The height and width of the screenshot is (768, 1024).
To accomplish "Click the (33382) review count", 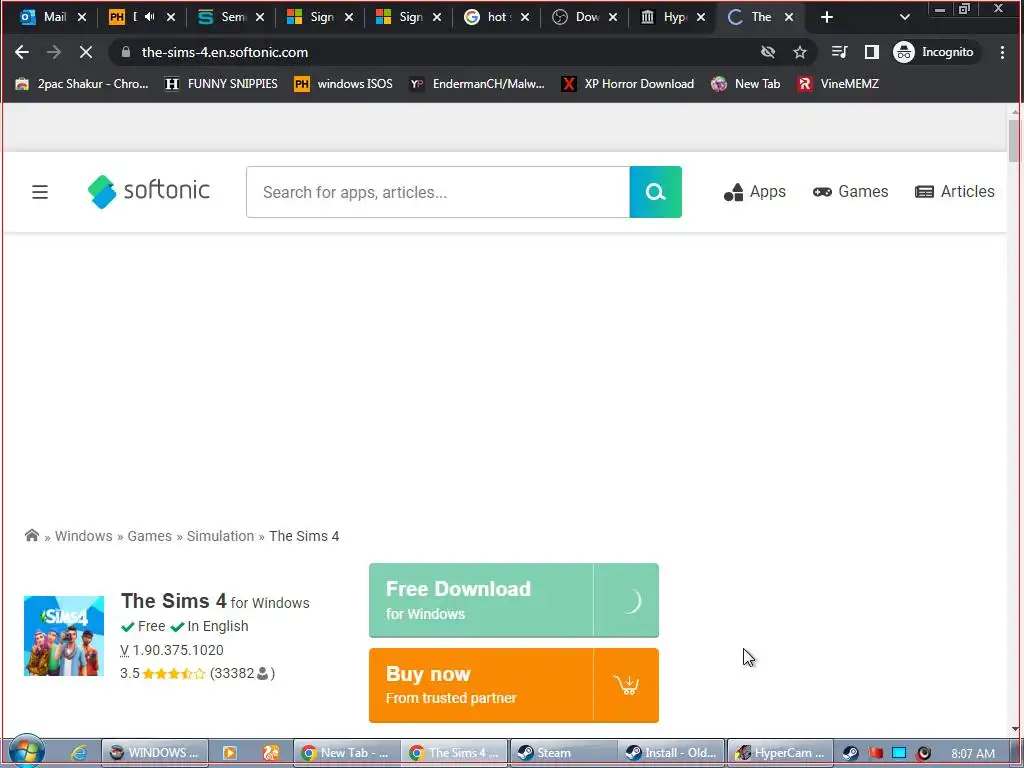I will (x=242, y=673).
